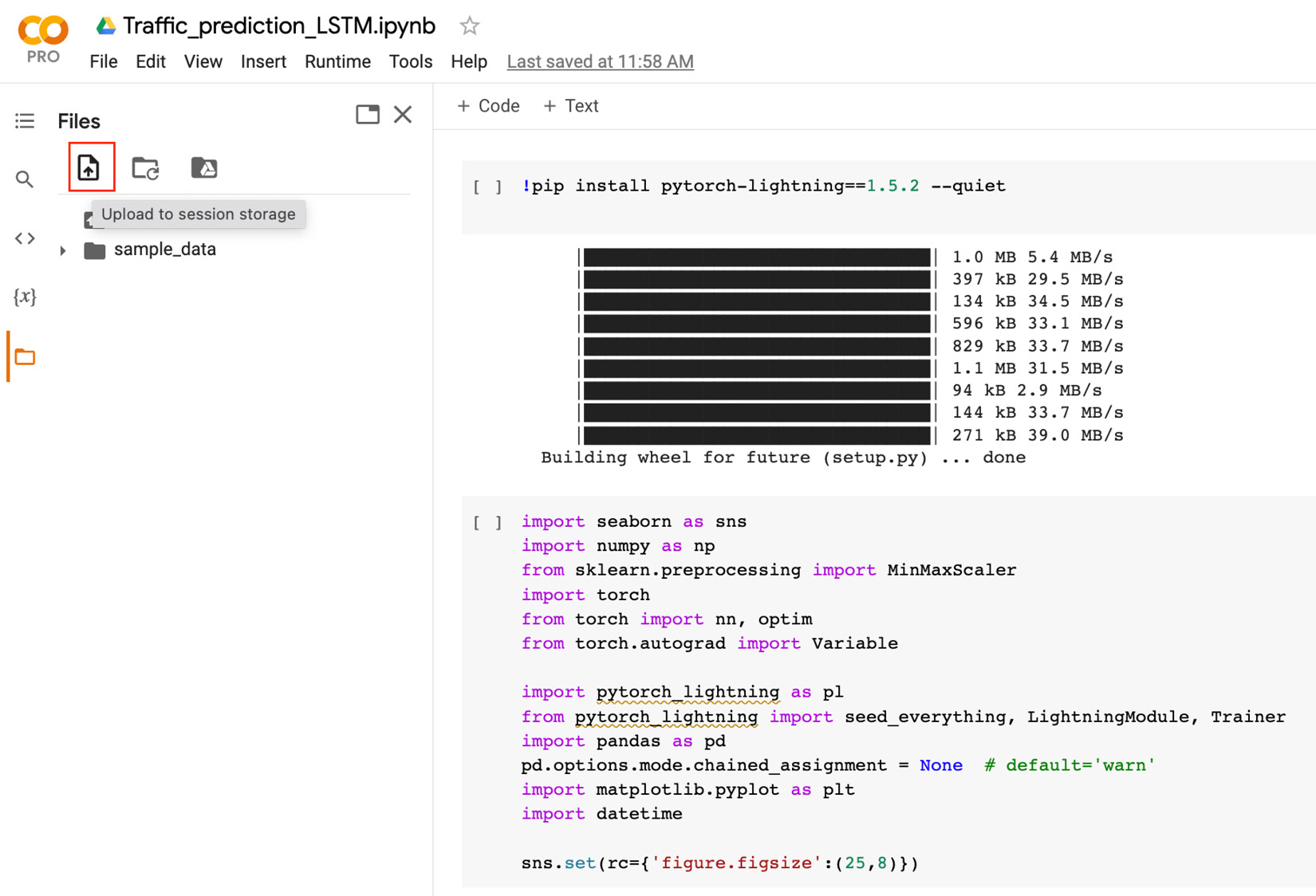Open the Tools menu
The width and height of the screenshot is (1316, 896).
[411, 61]
